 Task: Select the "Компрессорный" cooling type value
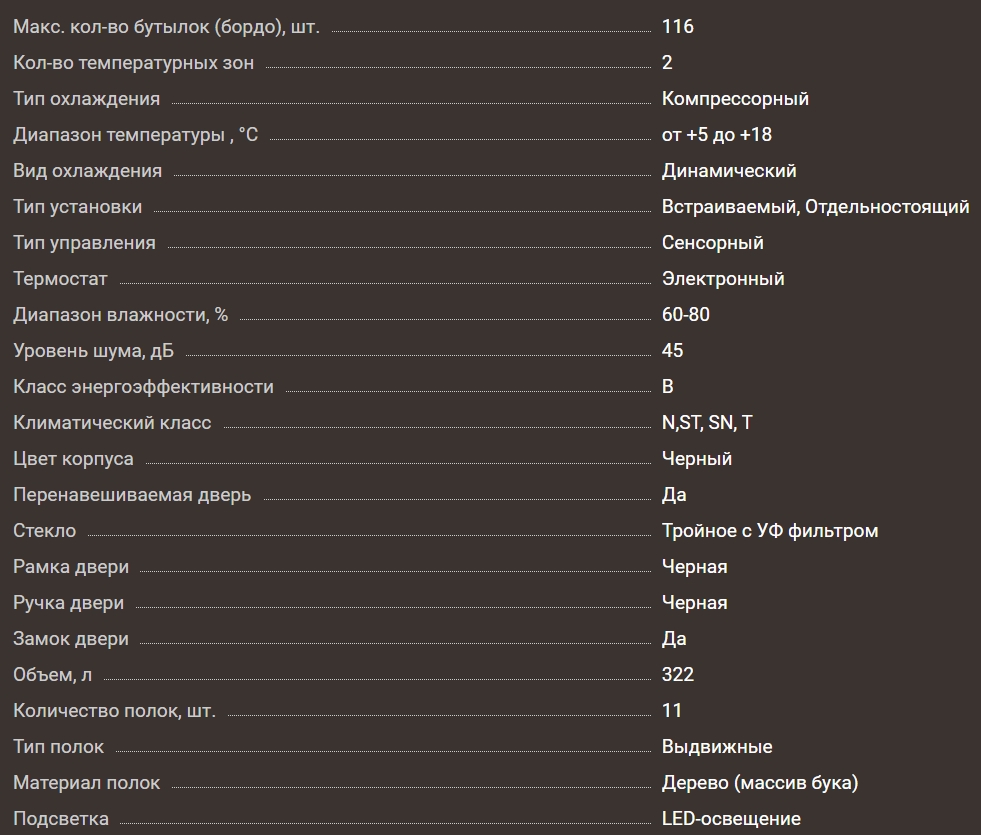(x=735, y=99)
